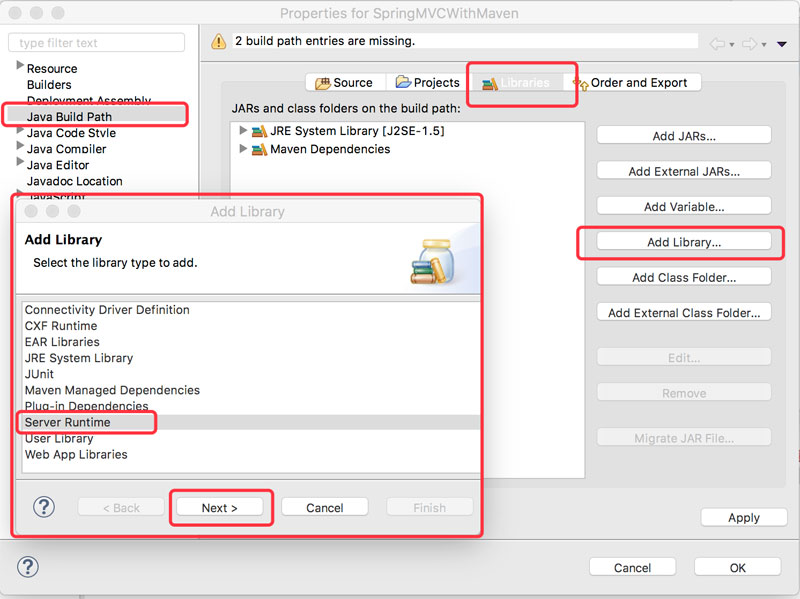Click the type filter text field
Image resolution: width=800 pixels, height=599 pixels.
[96, 42]
